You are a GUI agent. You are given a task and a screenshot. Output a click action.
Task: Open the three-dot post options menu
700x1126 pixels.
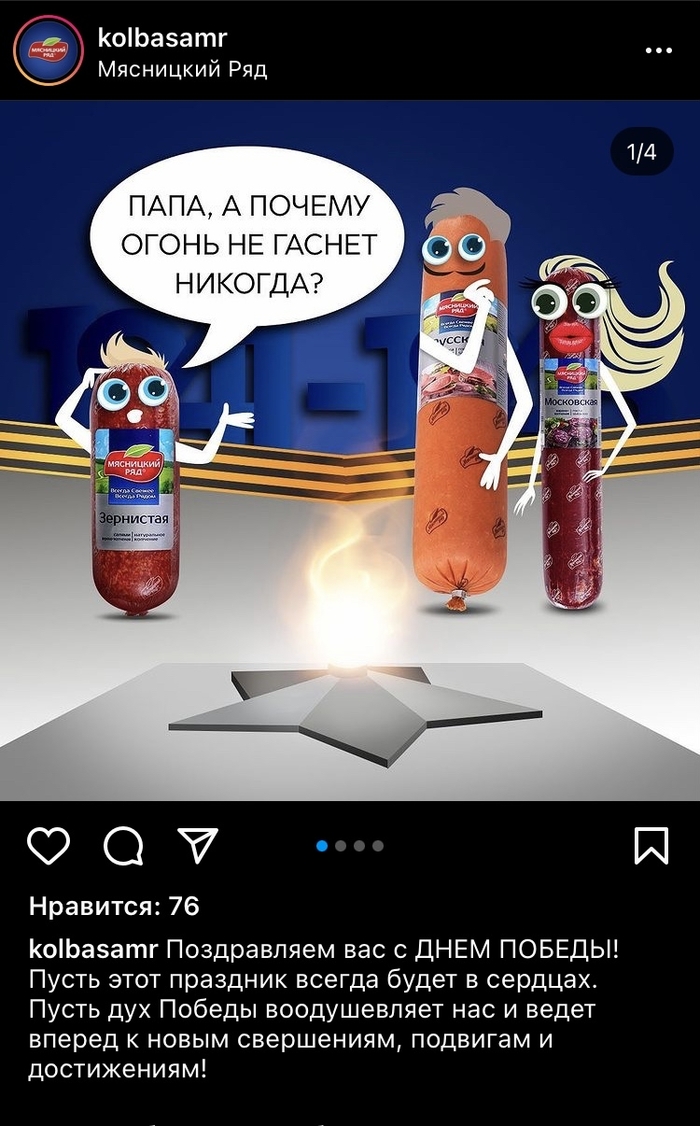click(x=658, y=50)
